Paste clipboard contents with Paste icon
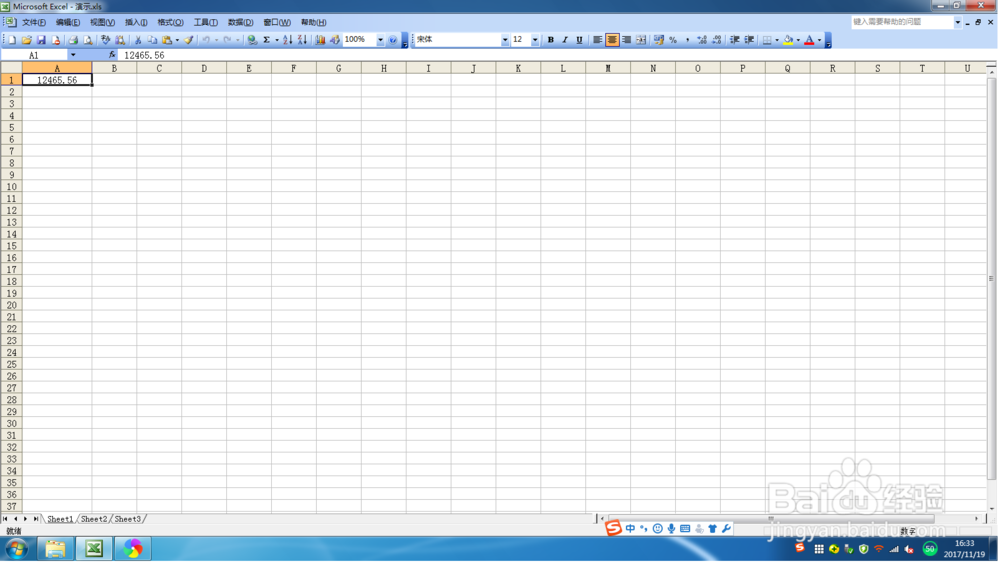 pos(167,40)
